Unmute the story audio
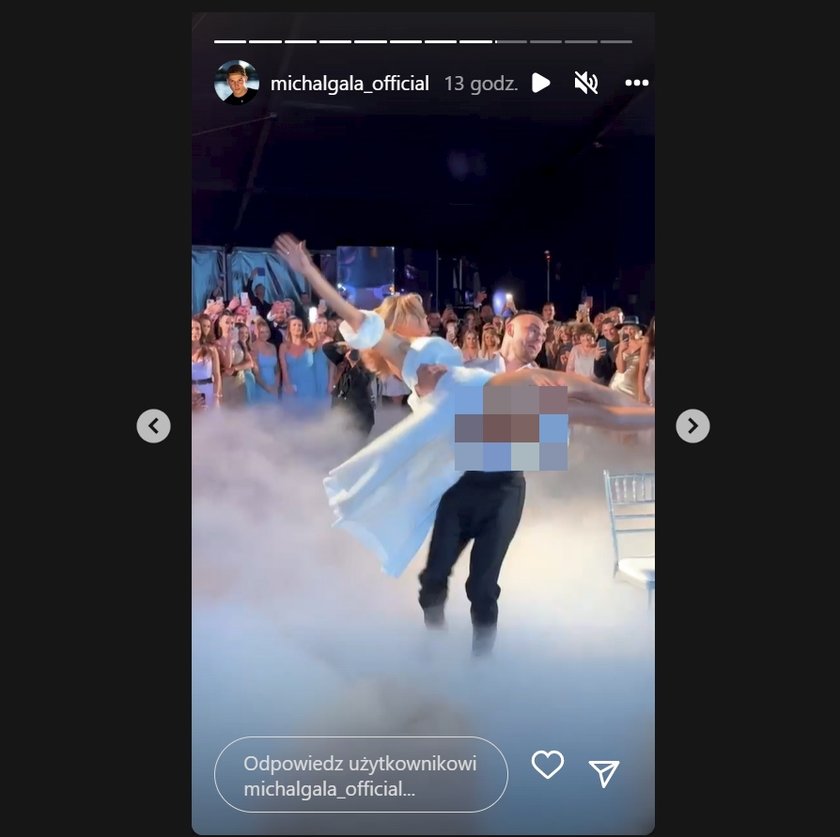 586,83
